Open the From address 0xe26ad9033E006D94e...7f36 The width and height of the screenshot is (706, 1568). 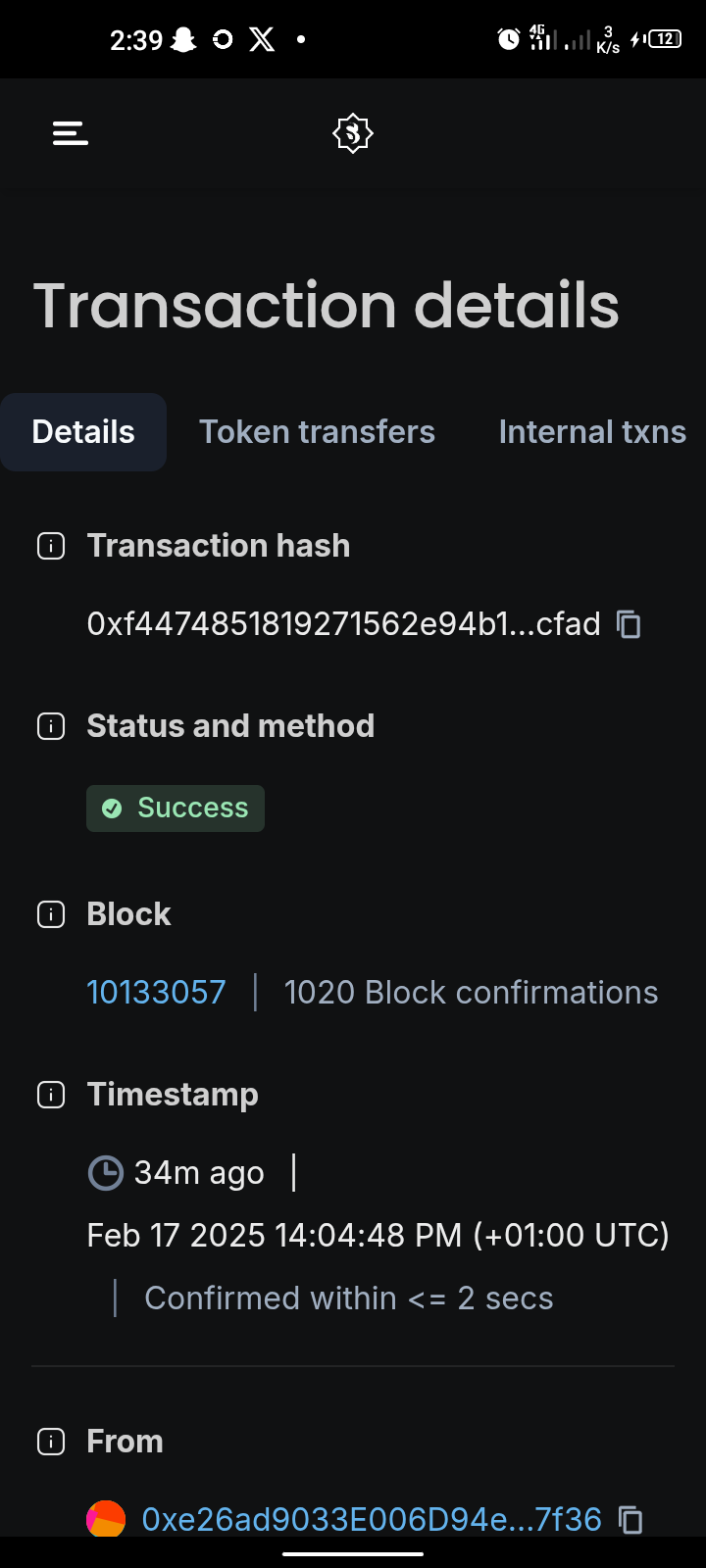pos(372,1520)
